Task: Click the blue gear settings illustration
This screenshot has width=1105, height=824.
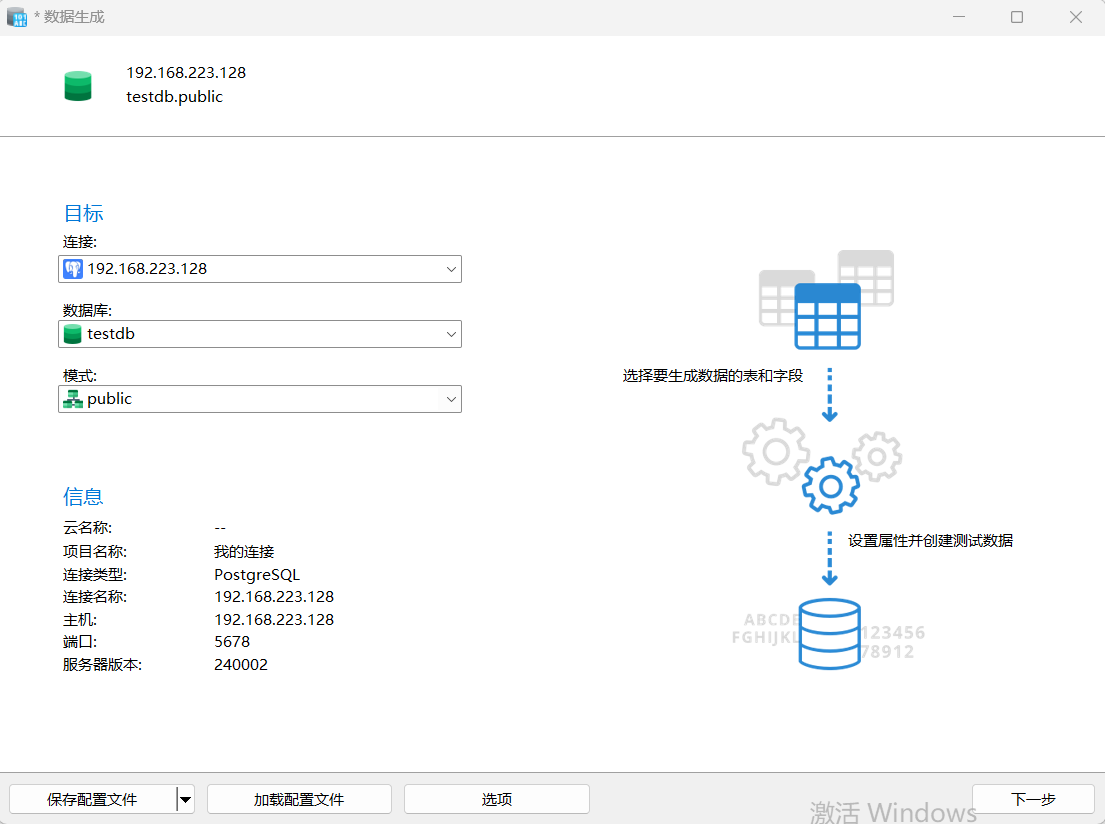Action: click(x=831, y=486)
